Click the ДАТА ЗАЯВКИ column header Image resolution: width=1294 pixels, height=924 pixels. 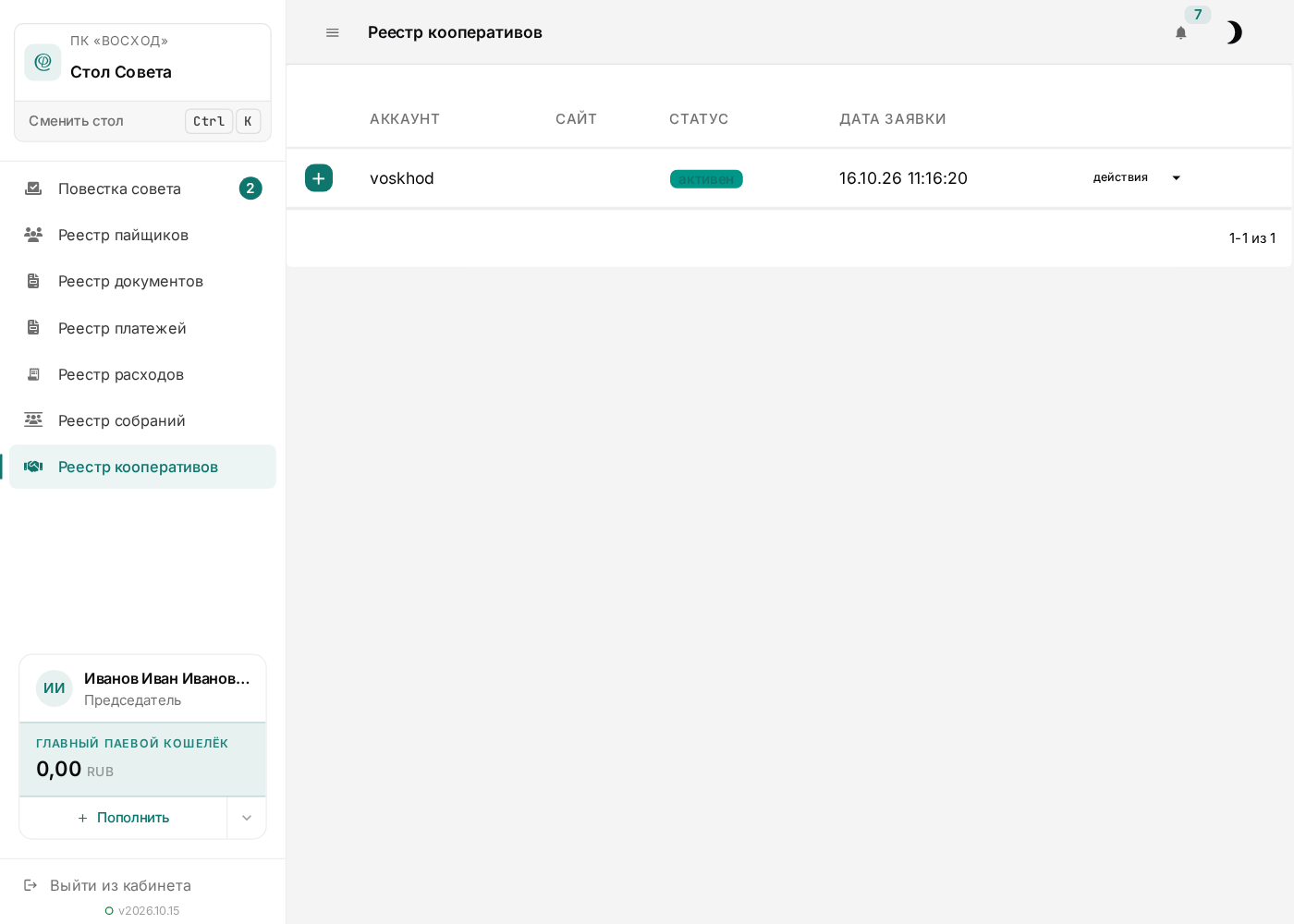pos(893,119)
